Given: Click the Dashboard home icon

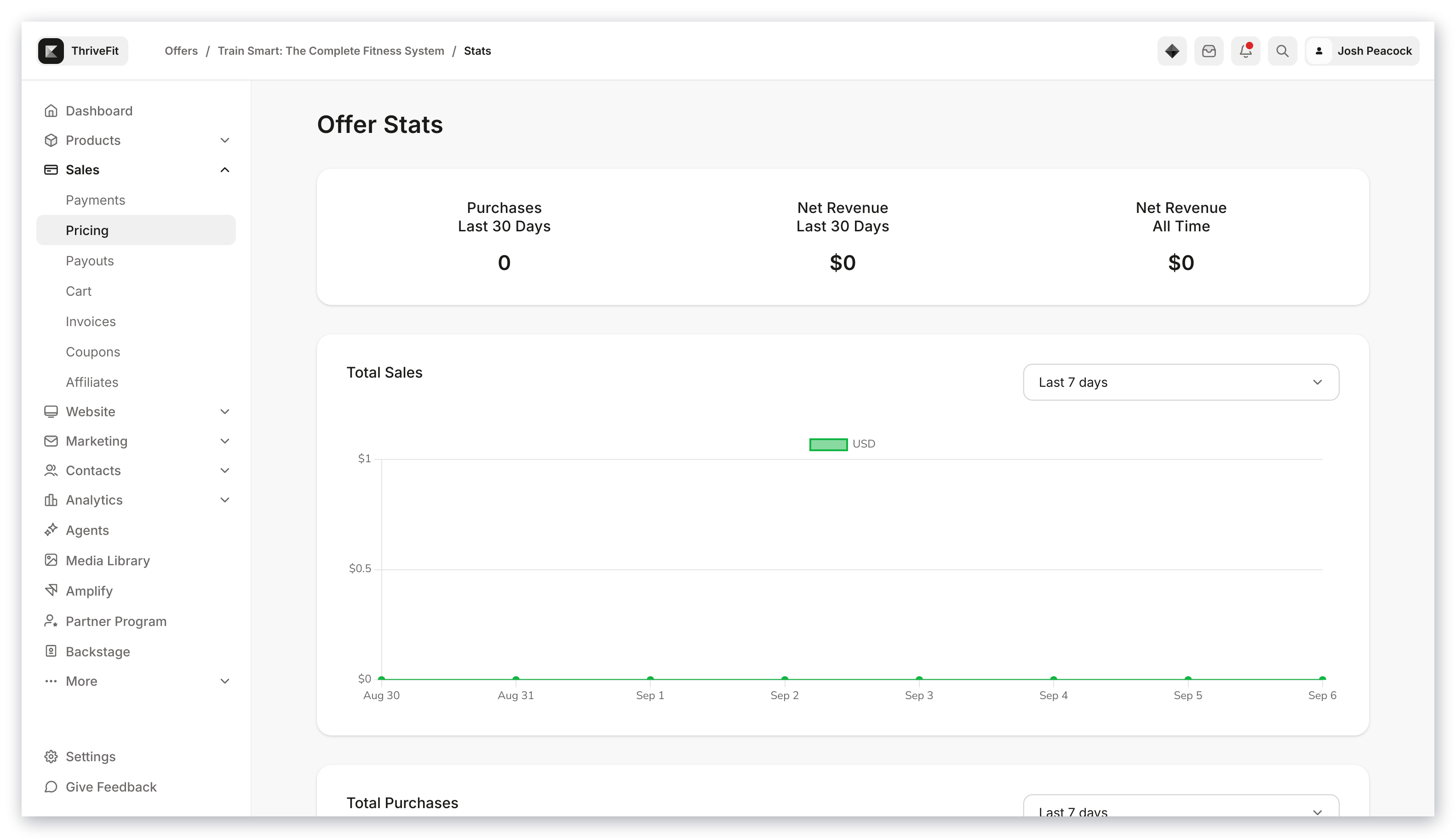Looking at the screenshot, I should [51, 110].
